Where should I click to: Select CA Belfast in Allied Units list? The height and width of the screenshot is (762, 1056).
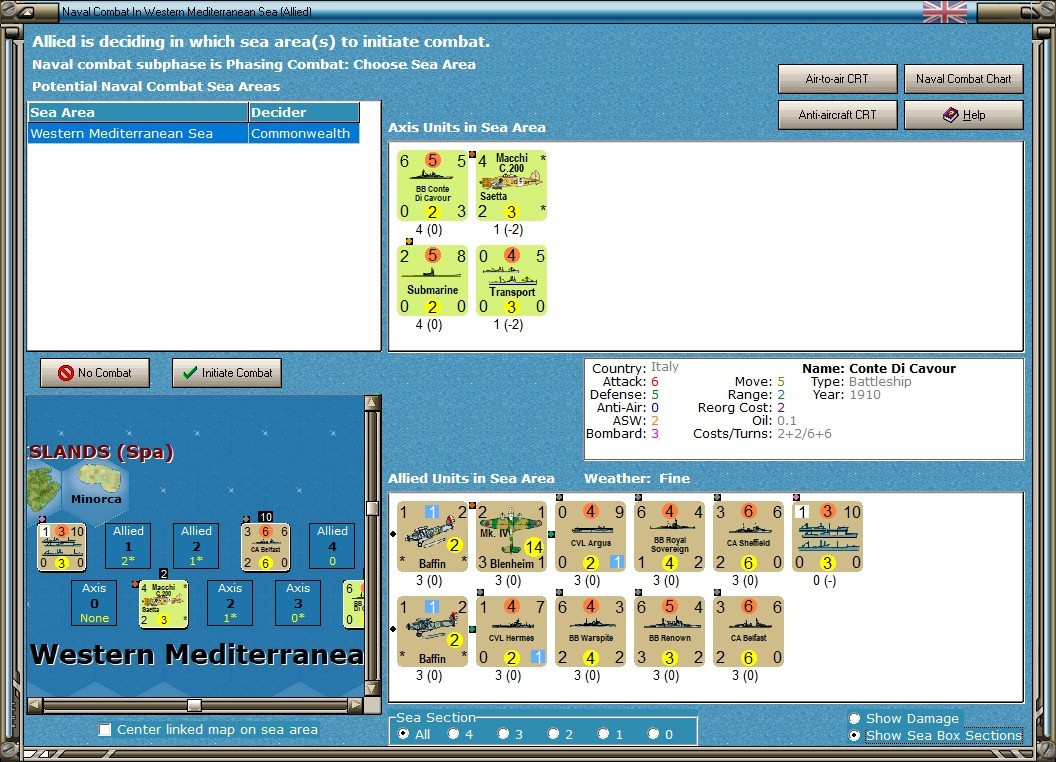[748, 631]
